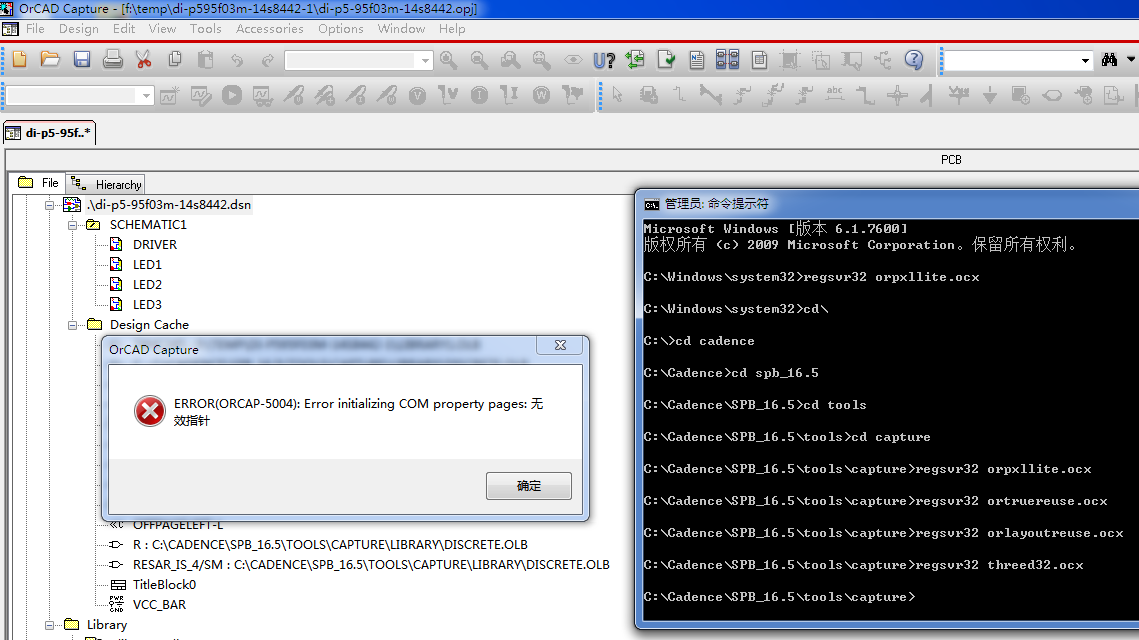Open the View menu

162,29
